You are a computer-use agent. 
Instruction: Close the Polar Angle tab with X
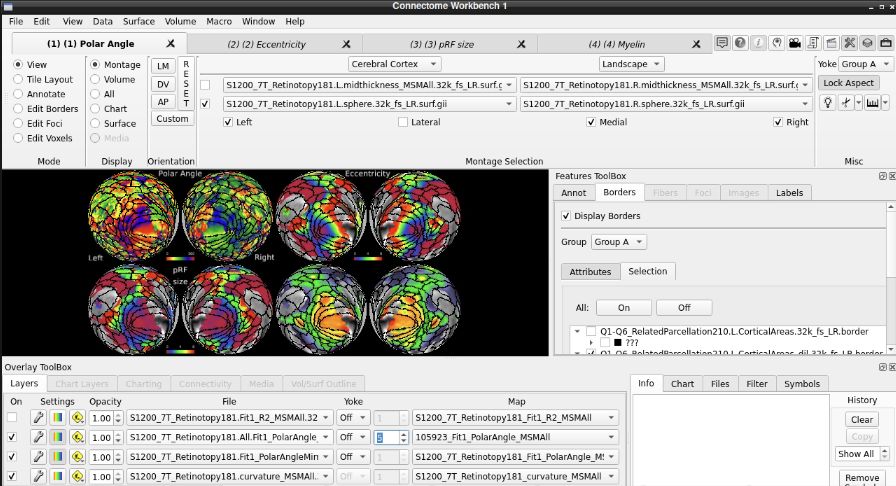click(x=170, y=43)
